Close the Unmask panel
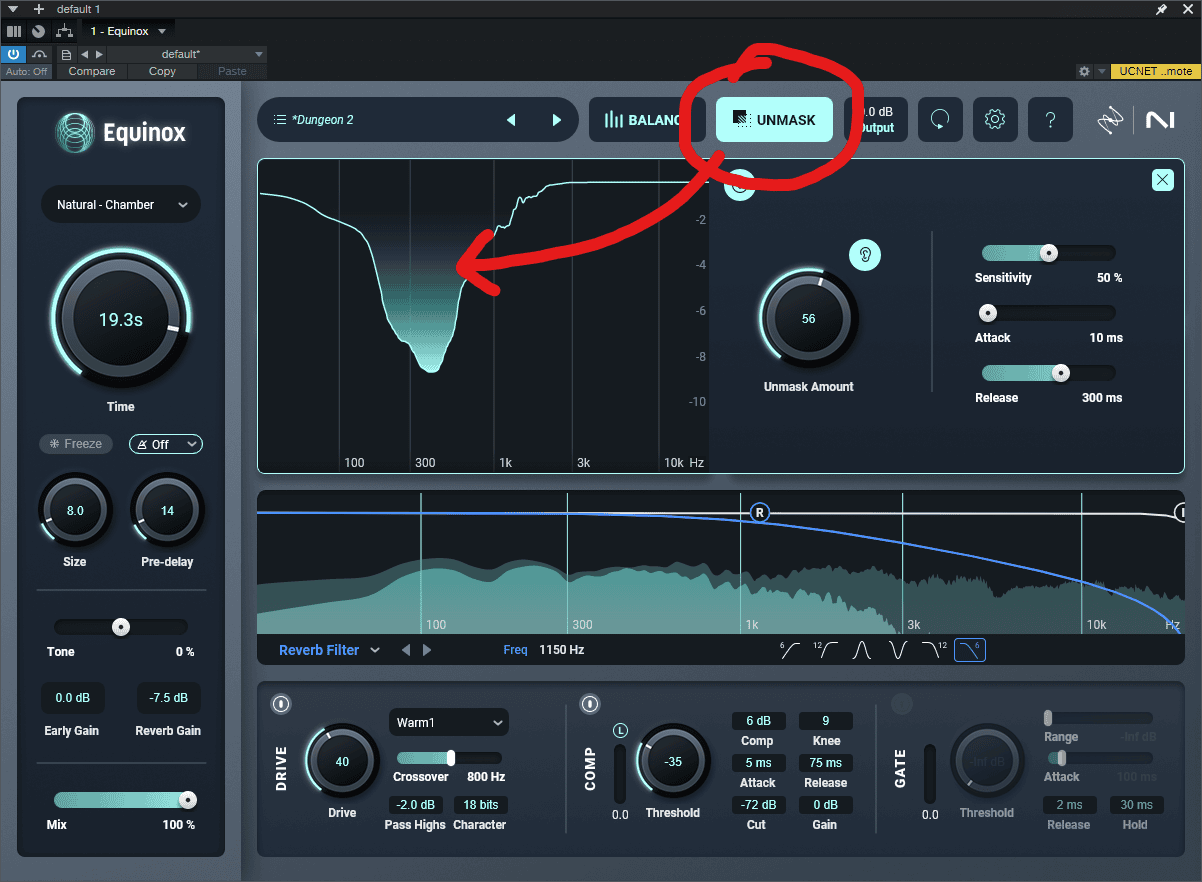 coord(1162,180)
